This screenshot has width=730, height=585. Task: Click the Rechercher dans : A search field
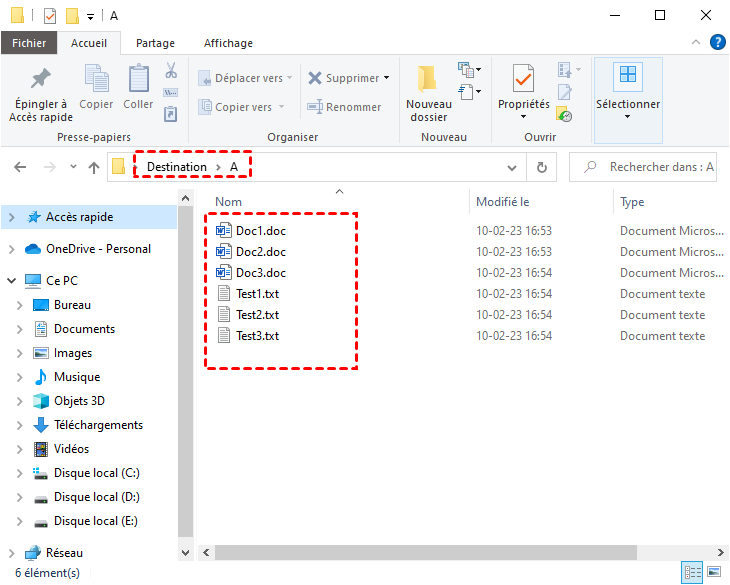point(642,167)
